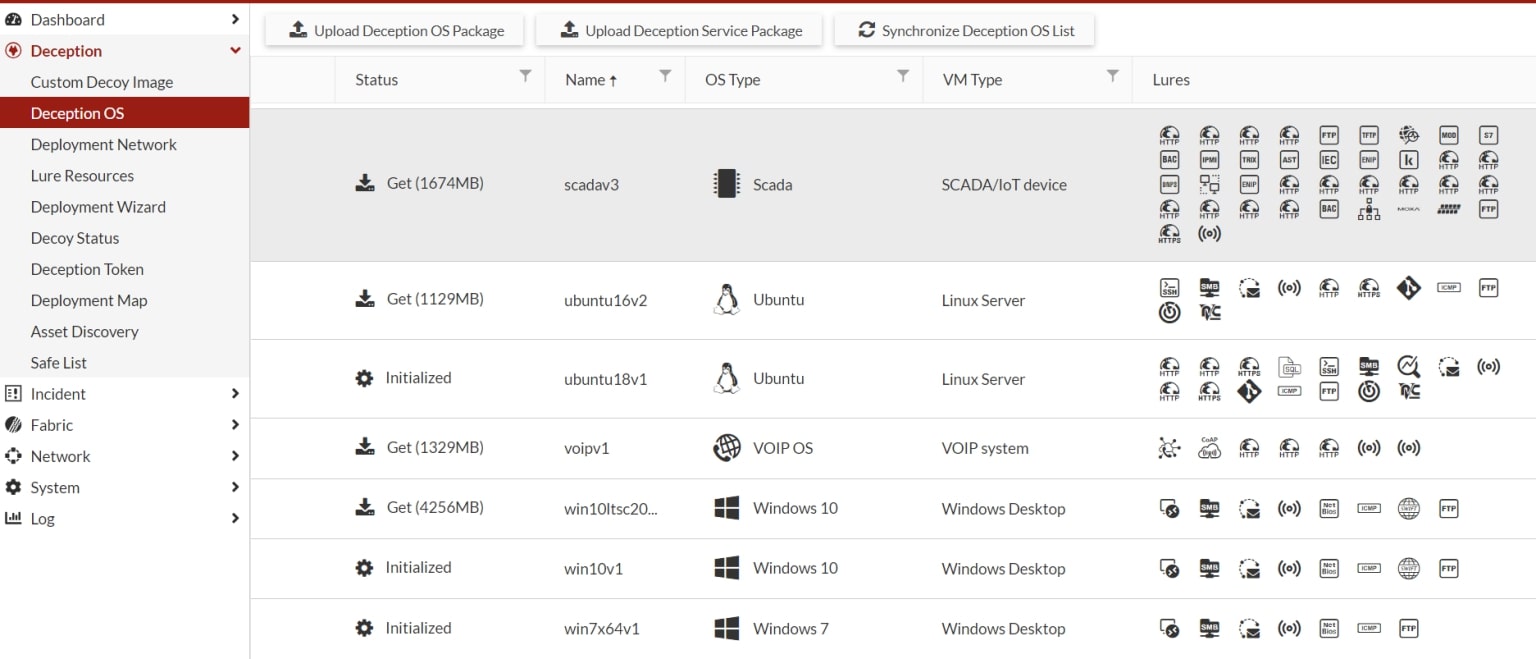Screen dimensions: 1536x659
Task: Click Upload Deception OS Package button
Action: pos(396,30)
